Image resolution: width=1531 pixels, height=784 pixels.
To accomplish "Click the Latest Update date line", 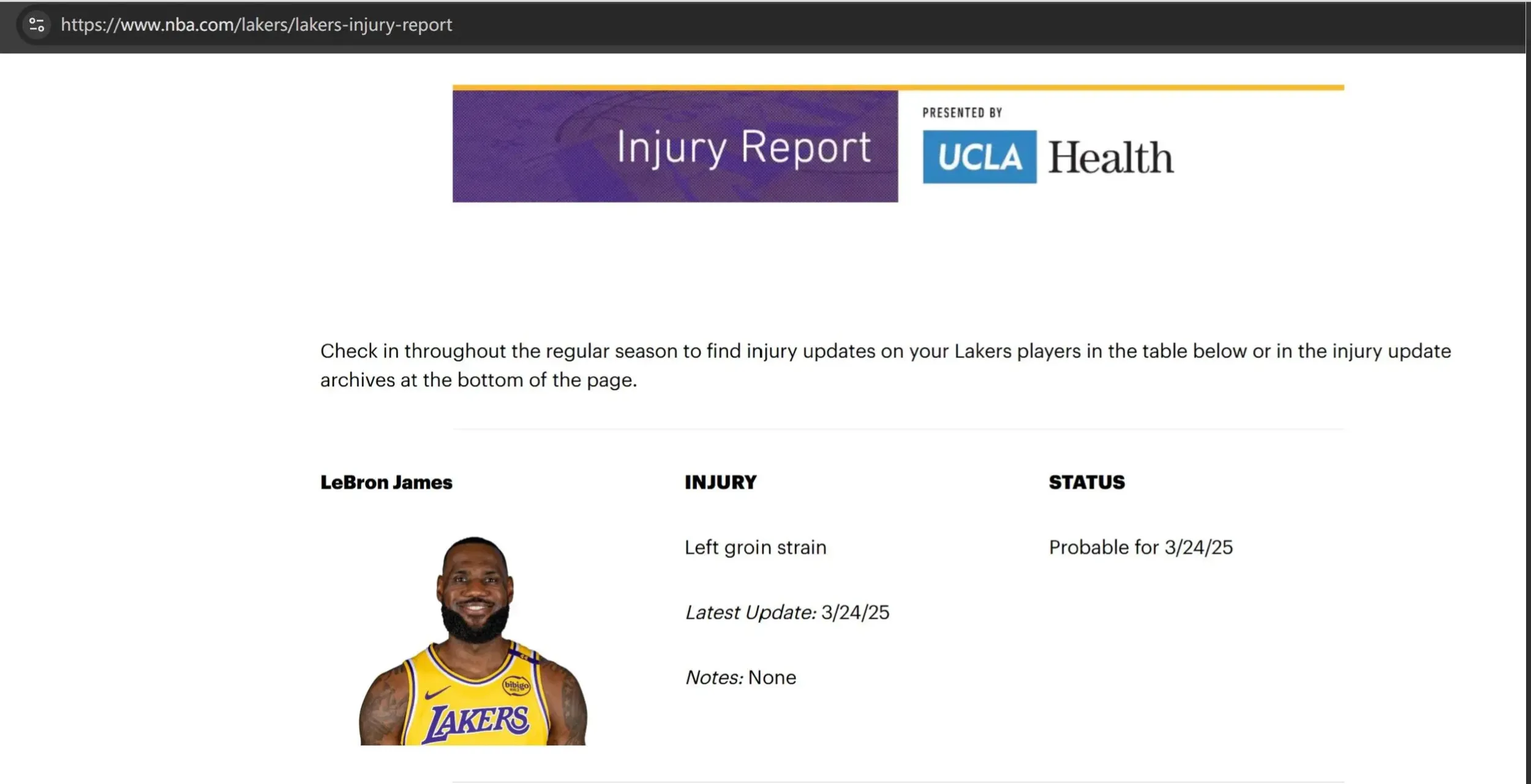I will [787, 612].
